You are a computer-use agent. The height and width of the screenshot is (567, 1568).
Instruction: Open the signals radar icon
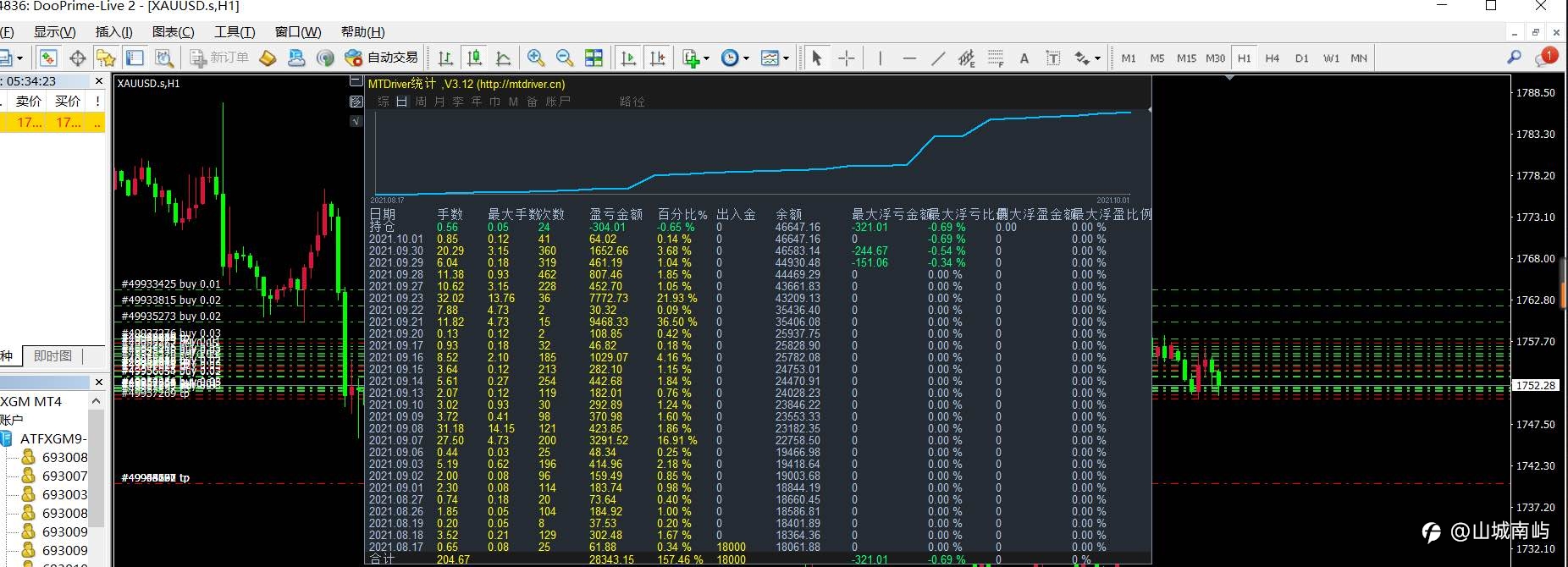click(x=325, y=58)
